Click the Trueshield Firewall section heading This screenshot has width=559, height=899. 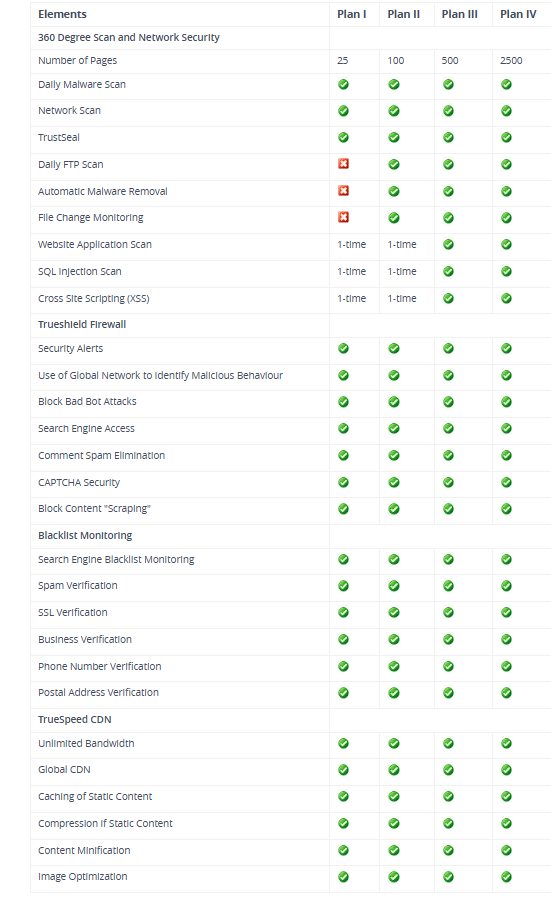tap(82, 325)
